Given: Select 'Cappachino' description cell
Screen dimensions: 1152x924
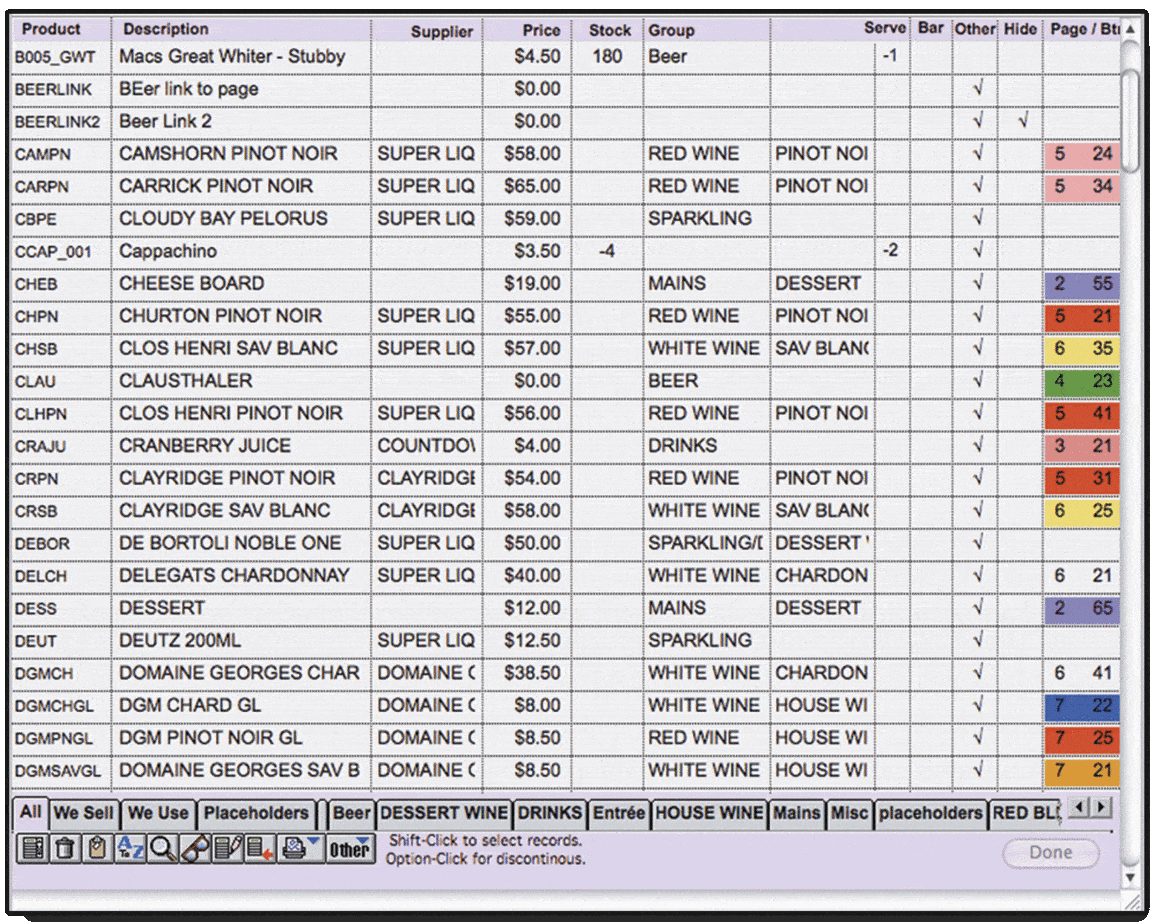Looking at the screenshot, I should click(x=168, y=251).
